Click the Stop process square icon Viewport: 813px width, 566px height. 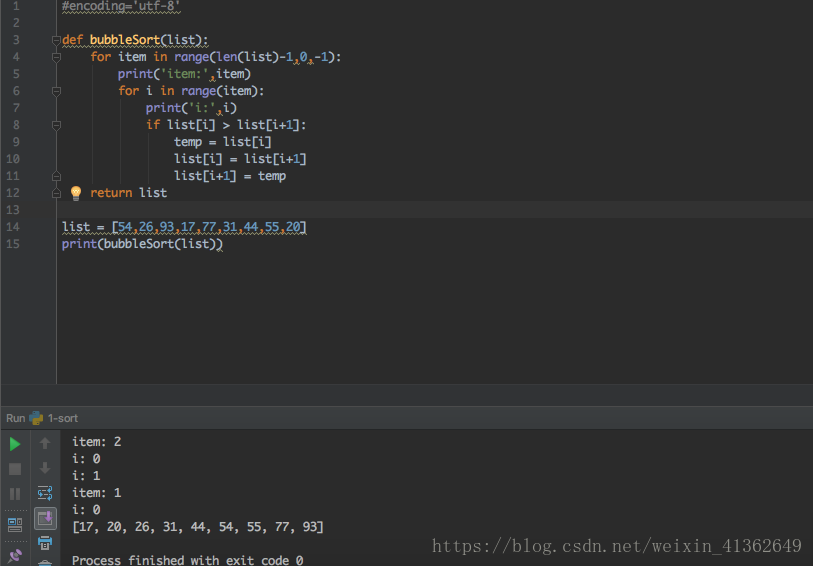point(15,469)
